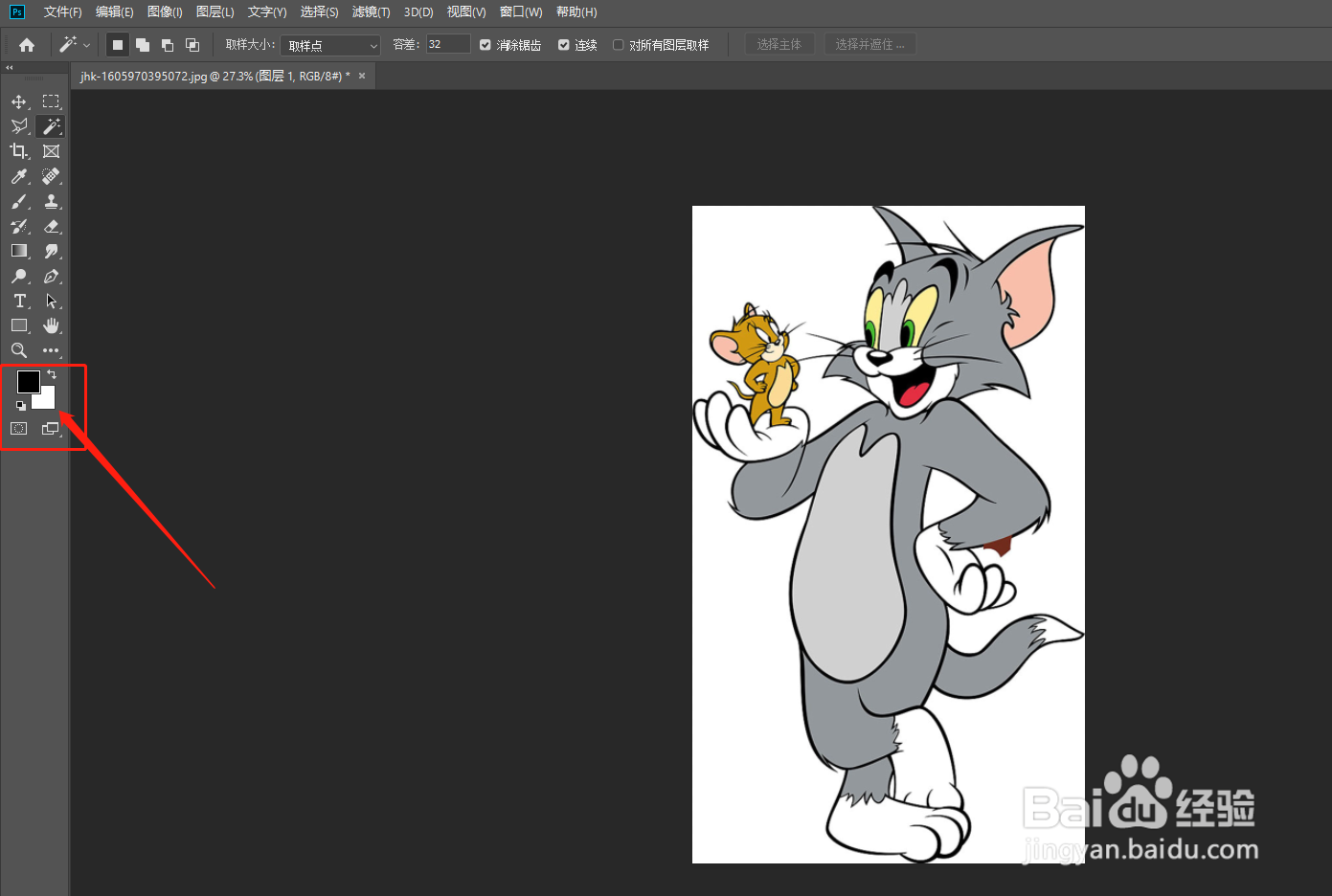Select the Crop tool
Viewport: 1332px width, 896px height.
[x=19, y=151]
